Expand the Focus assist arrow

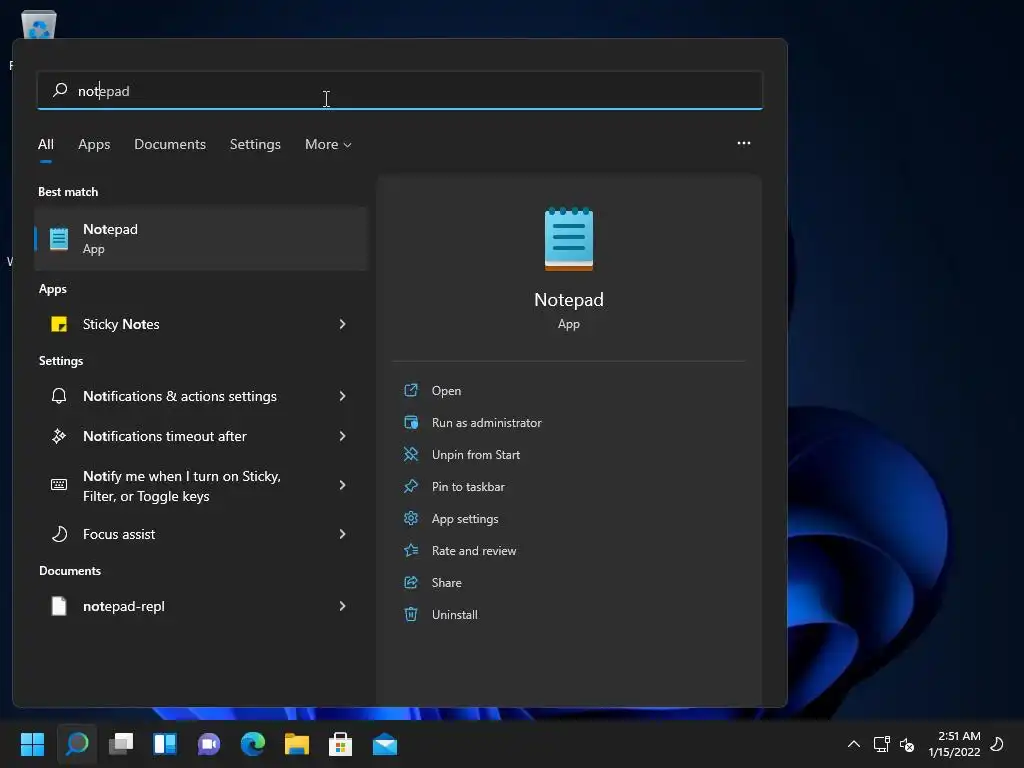342,534
